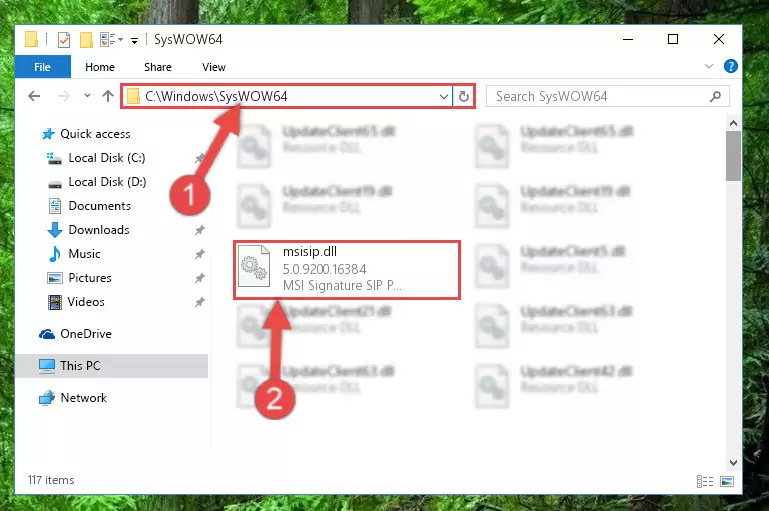
Task: Click the Properties quick access icon
Action: point(64,39)
